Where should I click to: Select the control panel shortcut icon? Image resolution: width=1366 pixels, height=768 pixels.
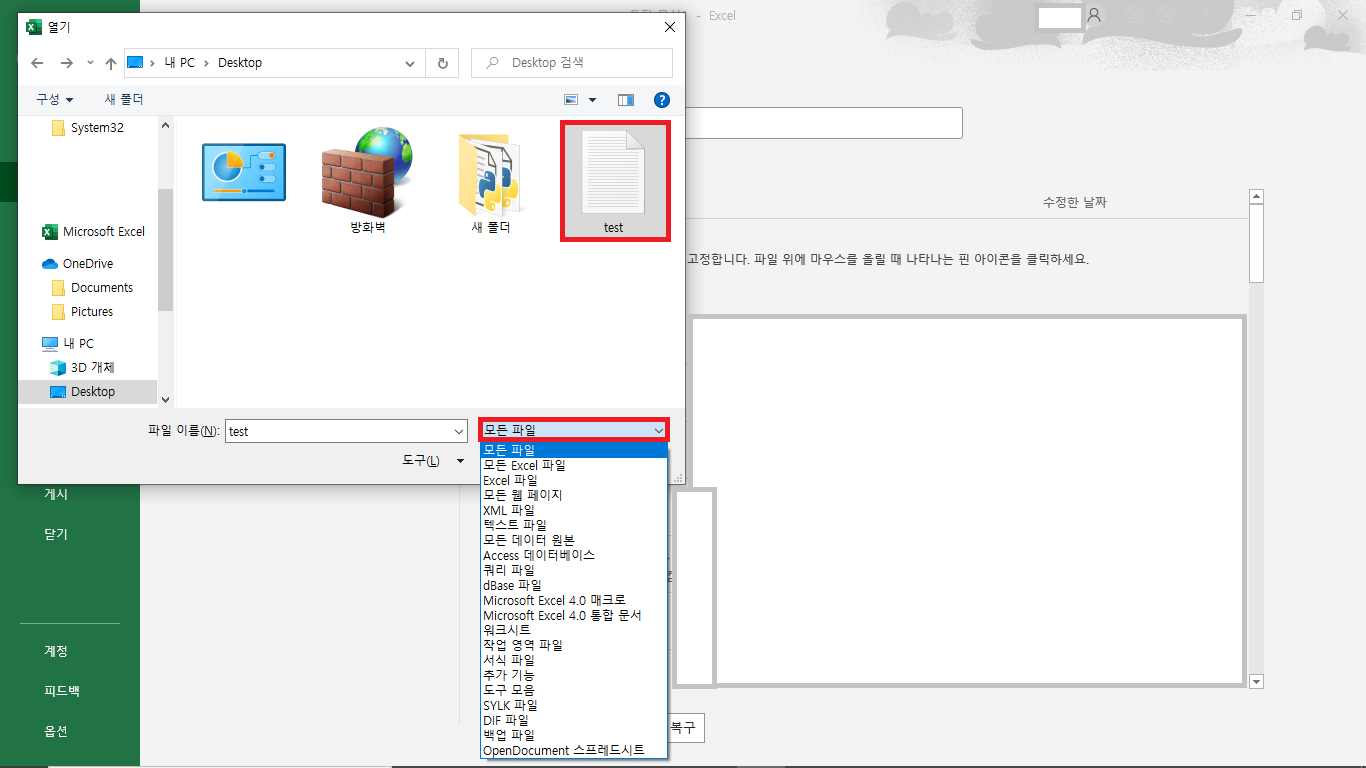pos(244,172)
